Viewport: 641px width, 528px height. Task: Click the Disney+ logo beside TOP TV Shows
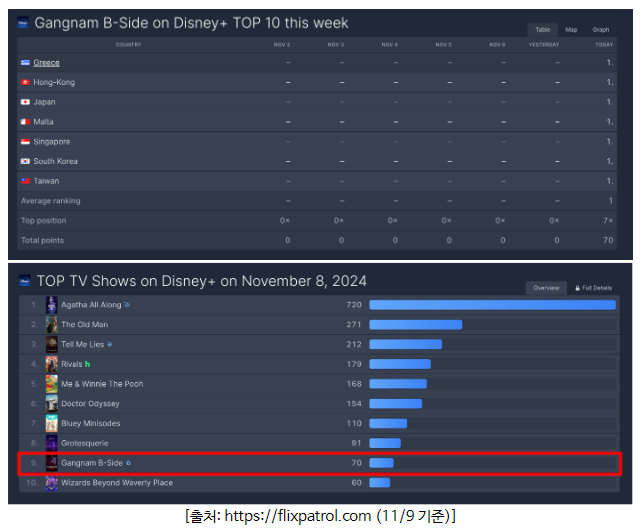(x=25, y=281)
